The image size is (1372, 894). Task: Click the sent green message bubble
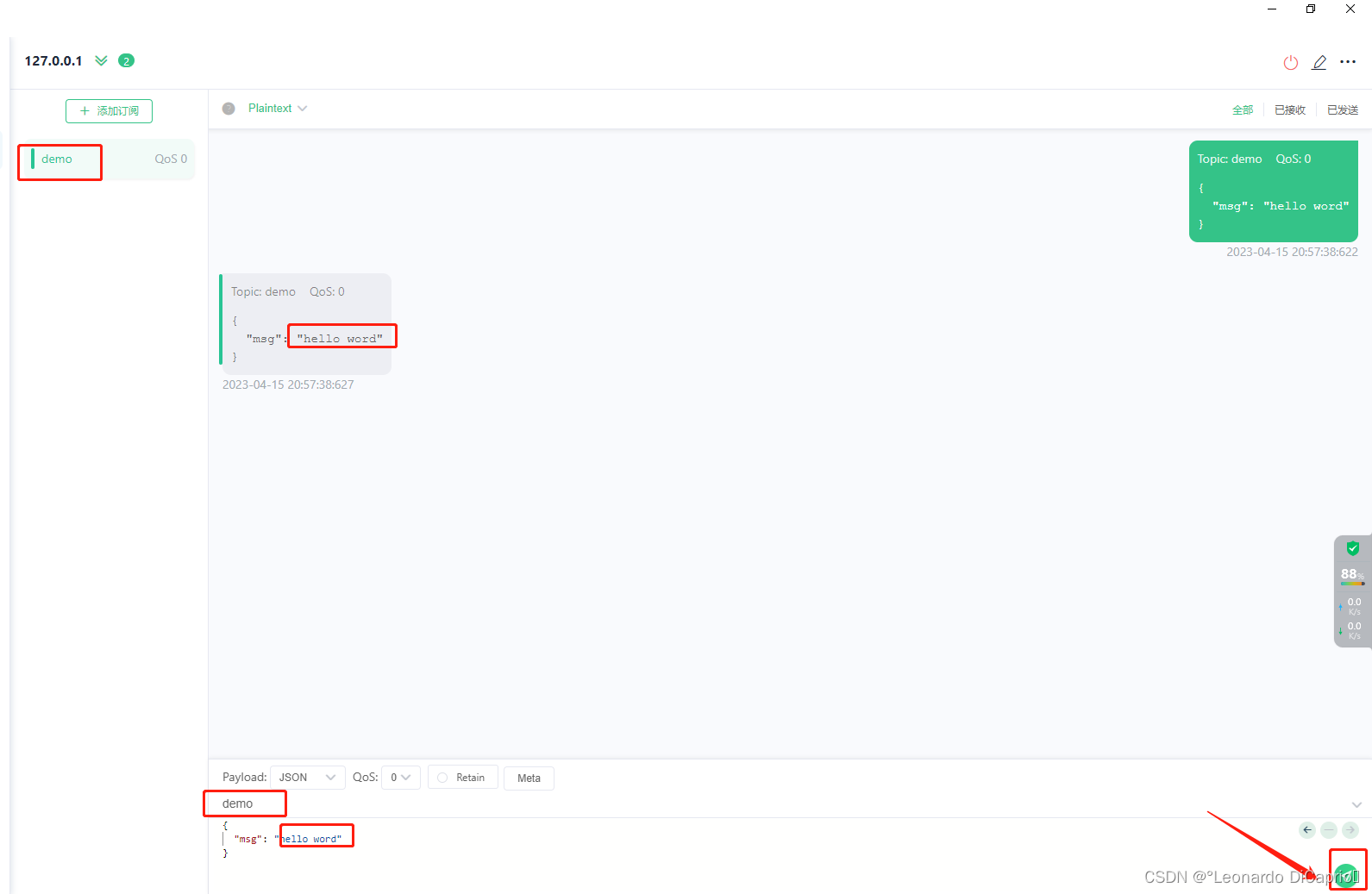click(x=1274, y=191)
